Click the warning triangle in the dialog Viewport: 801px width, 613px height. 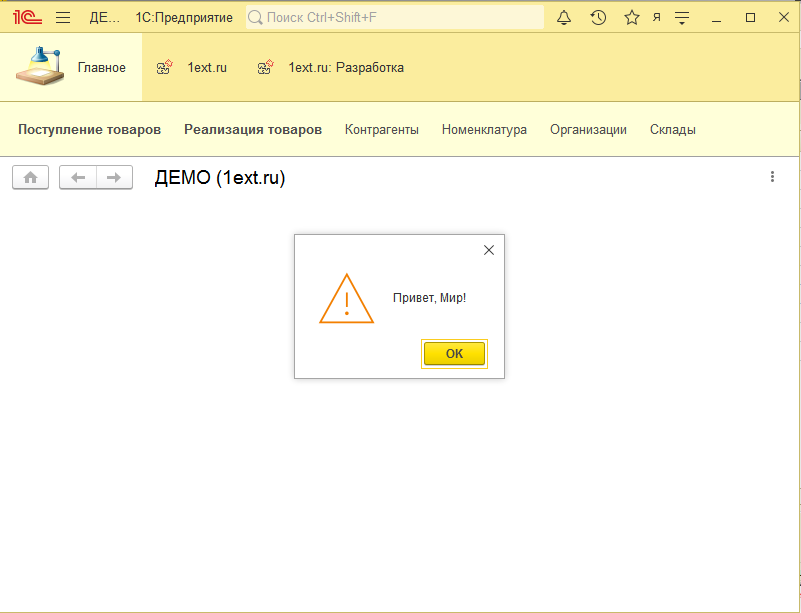[347, 299]
